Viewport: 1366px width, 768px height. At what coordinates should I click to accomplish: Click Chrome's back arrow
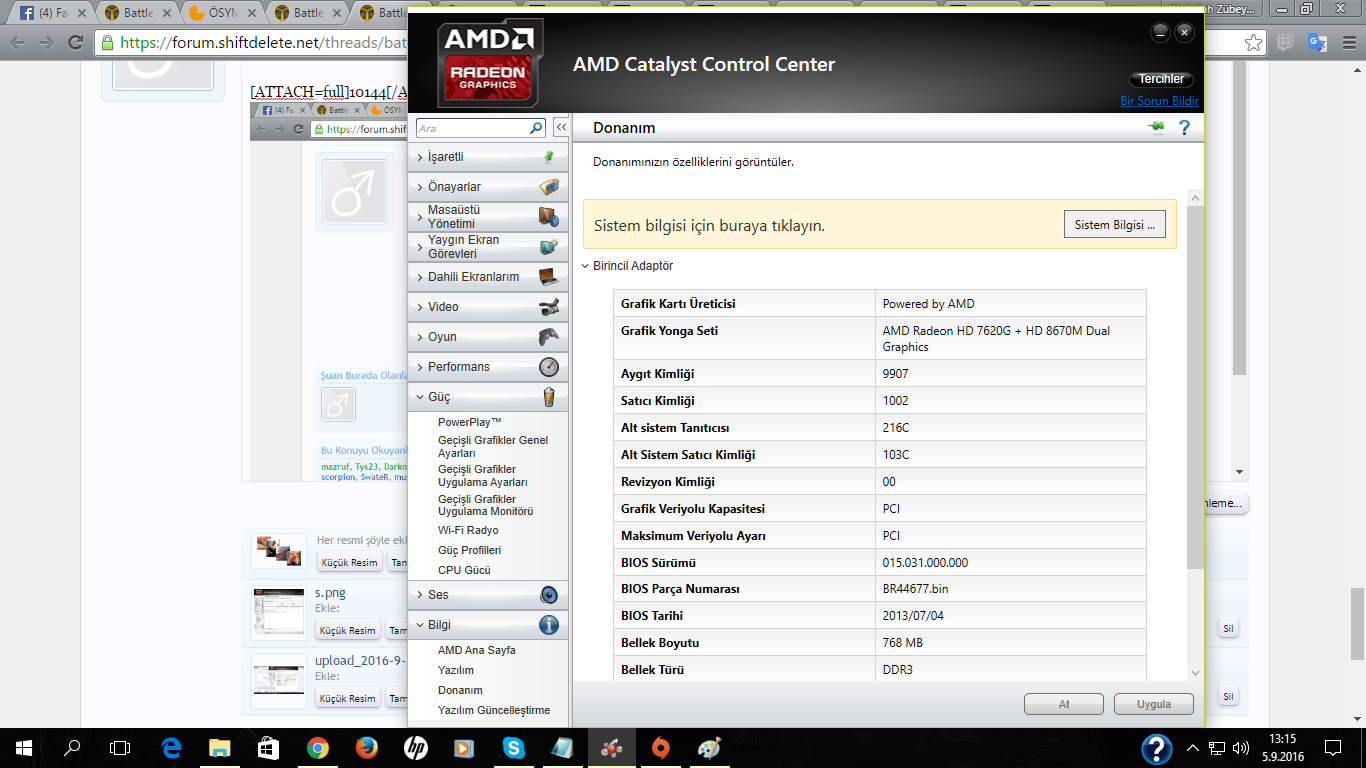(x=17, y=42)
